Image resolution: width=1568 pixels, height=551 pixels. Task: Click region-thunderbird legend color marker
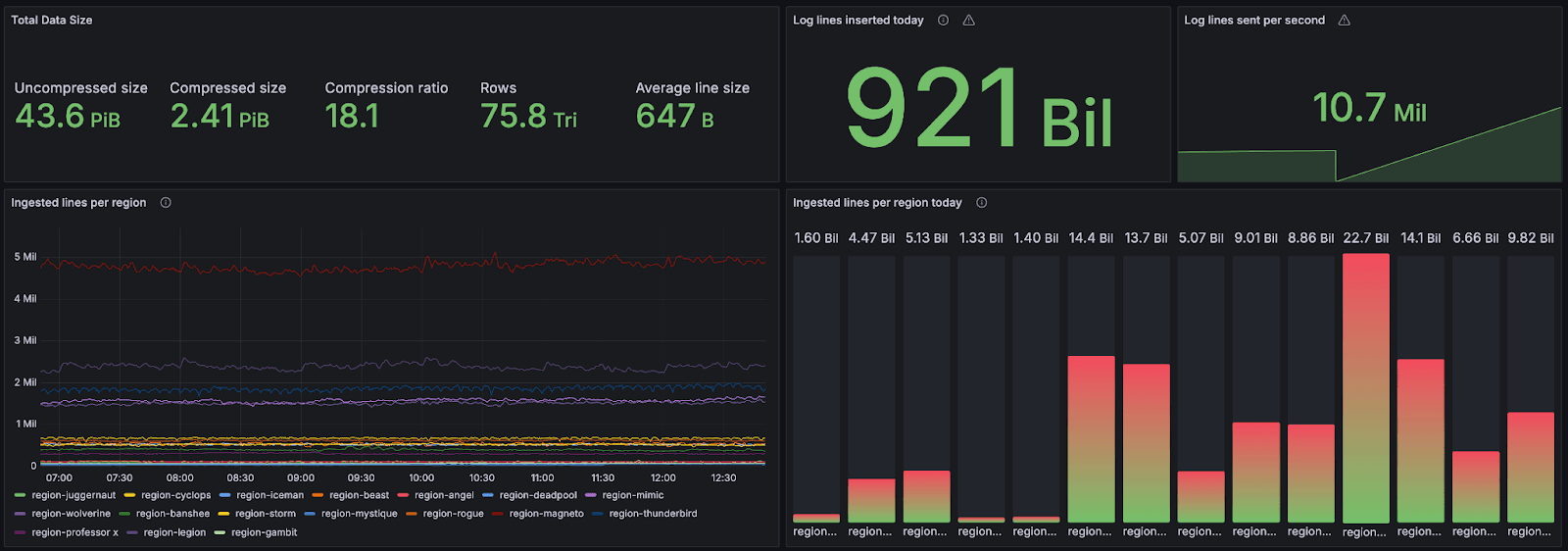597,514
